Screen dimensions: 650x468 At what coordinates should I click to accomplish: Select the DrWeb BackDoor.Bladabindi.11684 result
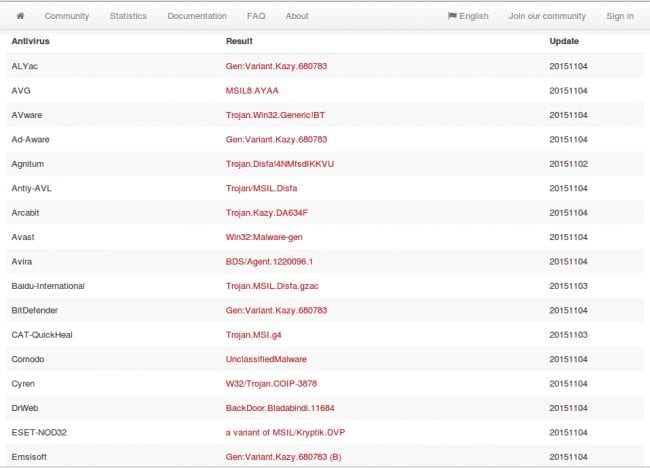point(280,408)
